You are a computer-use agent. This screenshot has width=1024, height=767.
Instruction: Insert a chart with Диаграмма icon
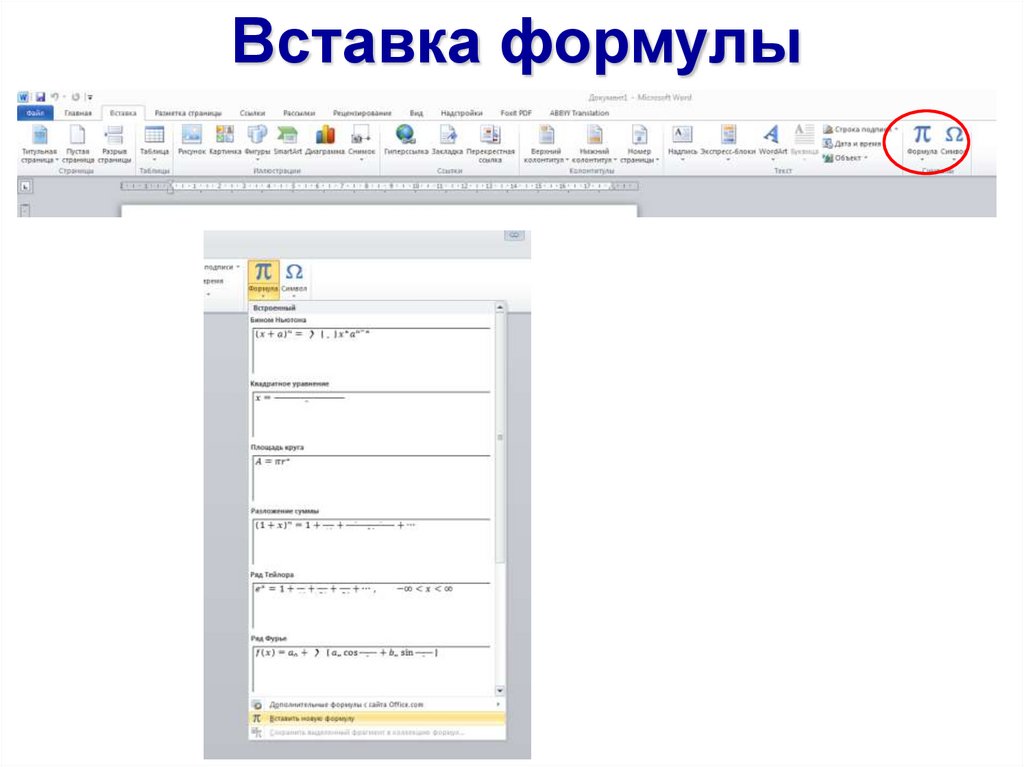pos(325,135)
